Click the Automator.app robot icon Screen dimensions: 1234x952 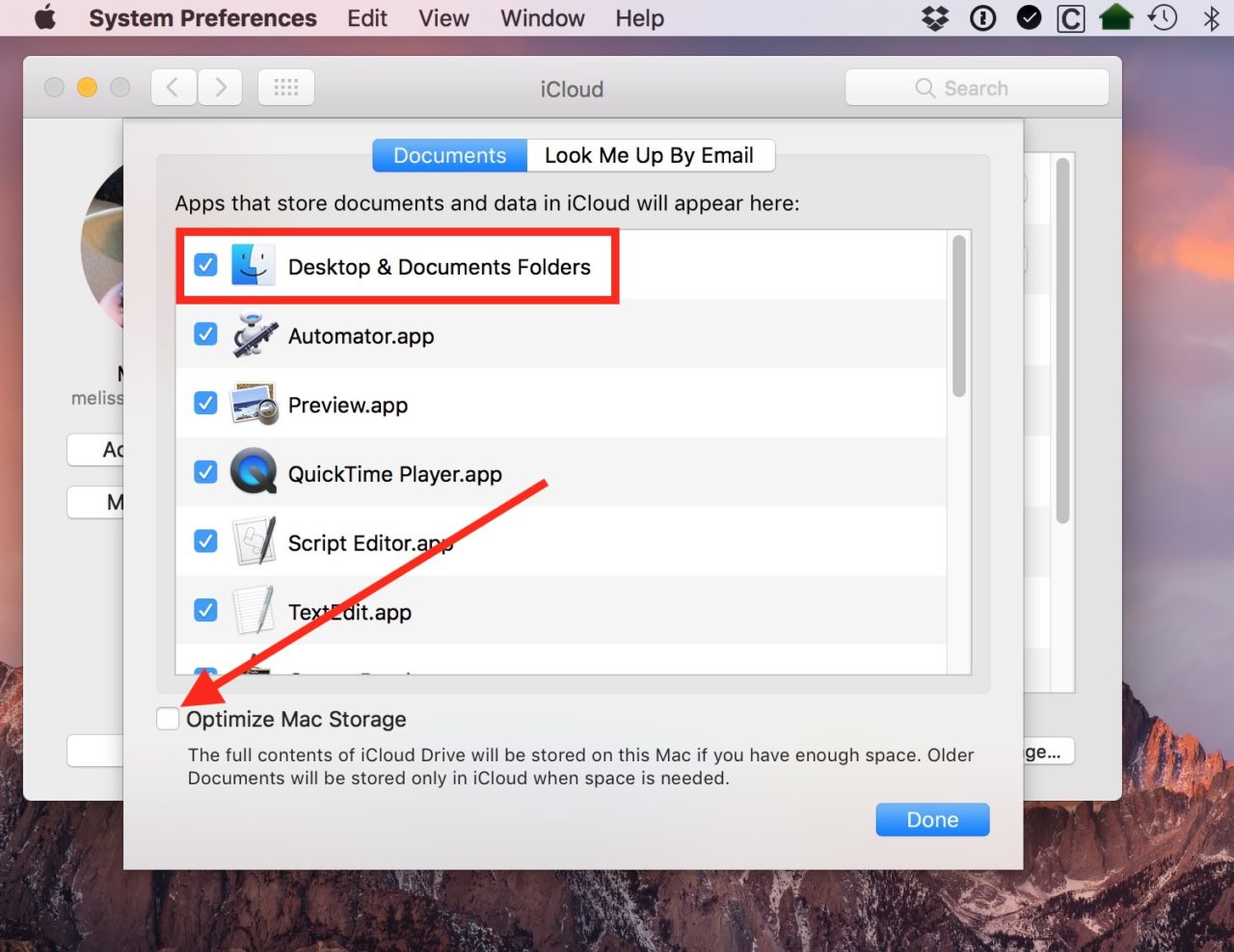(x=255, y=335)
